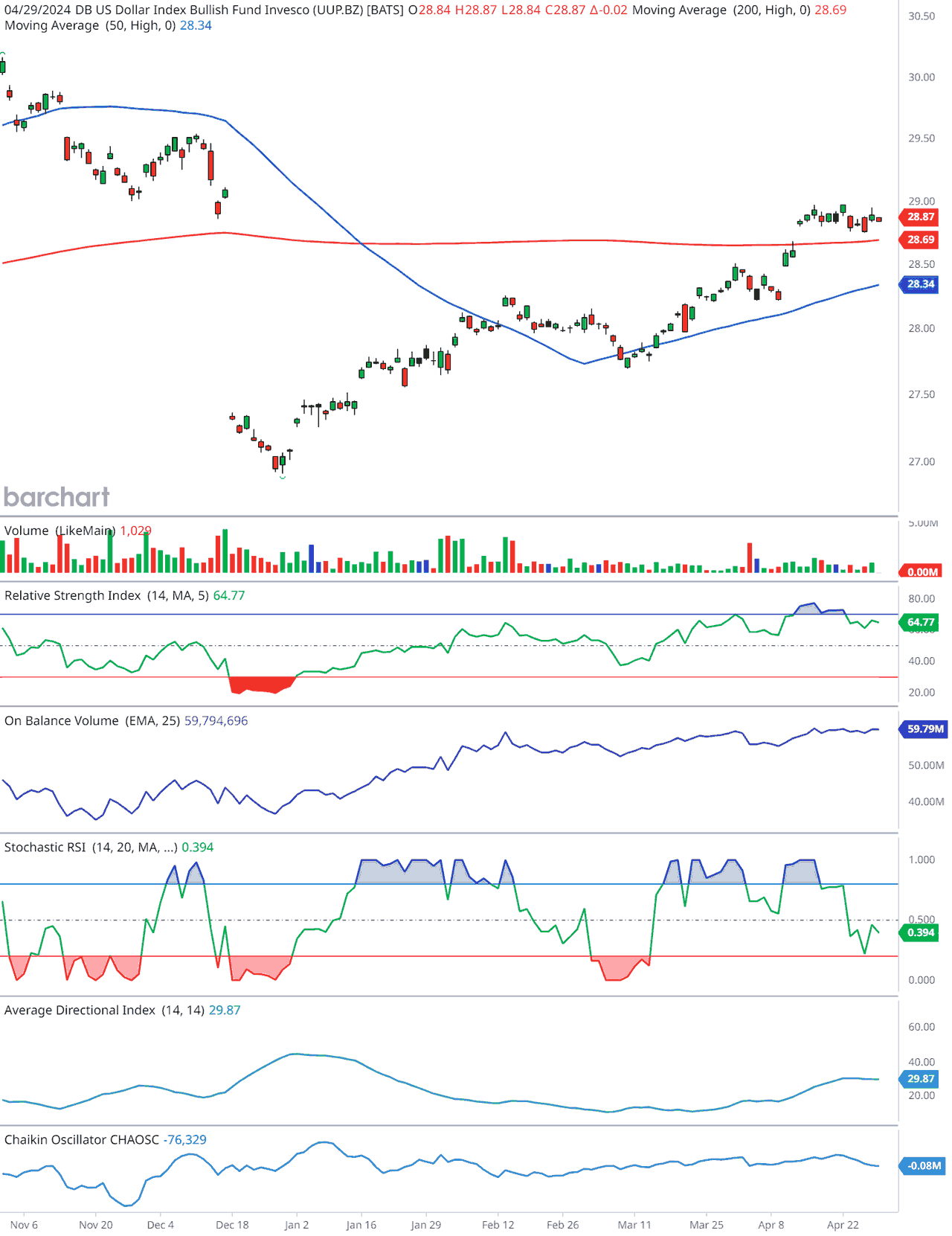
Task: Click the Volume (LikeMain) indicator label
Action: click(59, 531)
